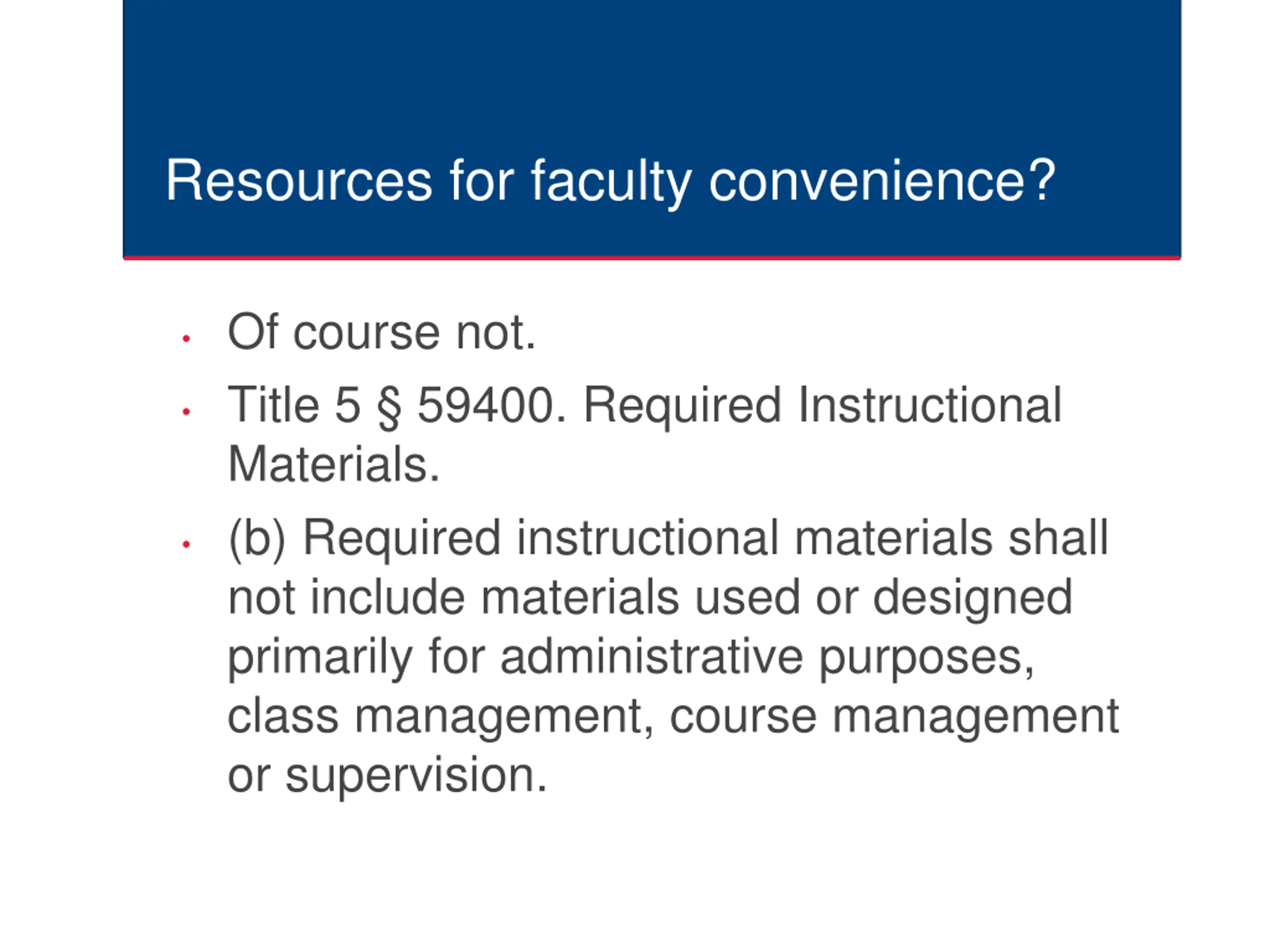Click the red bullet beside "Title 5"
This screenshot has height=952, width=1270.
(186, 412)
